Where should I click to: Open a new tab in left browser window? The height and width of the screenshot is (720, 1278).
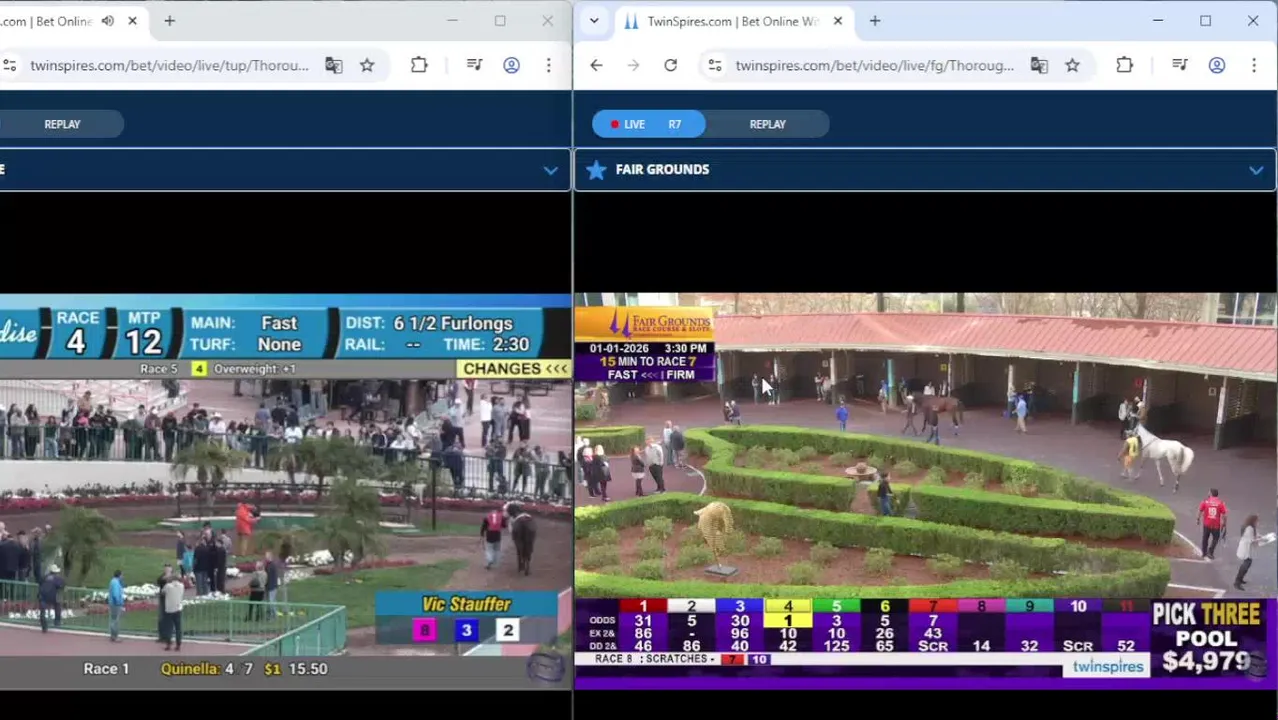[169, 21]
